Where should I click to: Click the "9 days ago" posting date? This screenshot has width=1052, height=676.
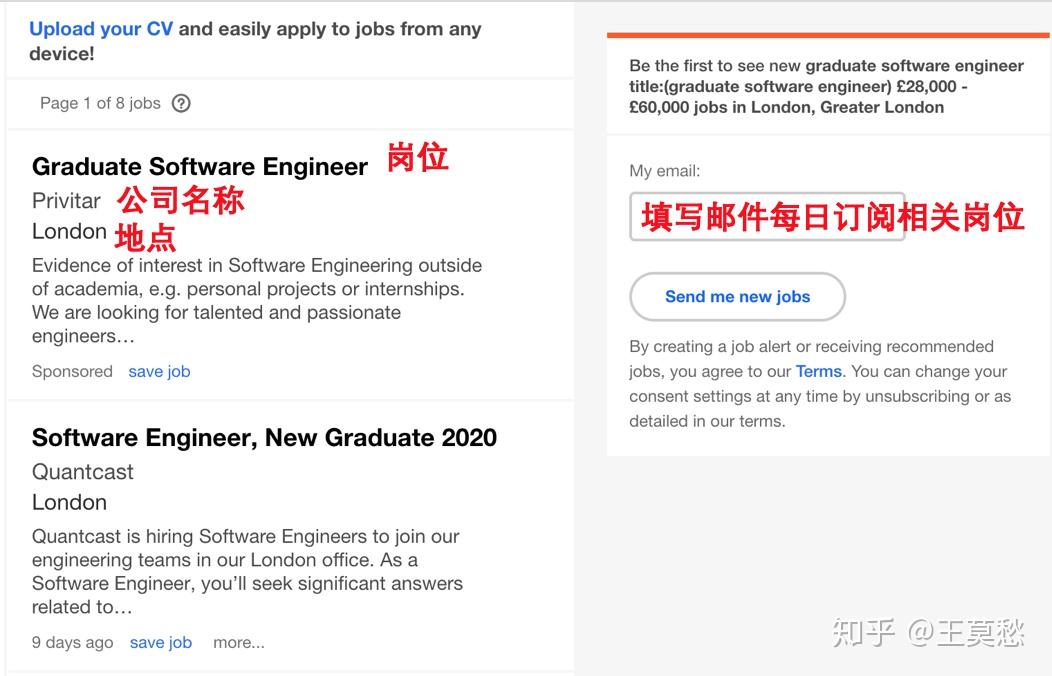(x=72, y=643)
